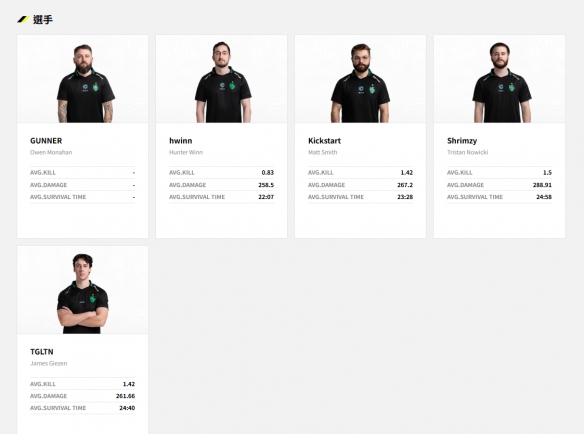Click Shrimzy's AVG.DAMAGE value 288.91

(542, 185)
